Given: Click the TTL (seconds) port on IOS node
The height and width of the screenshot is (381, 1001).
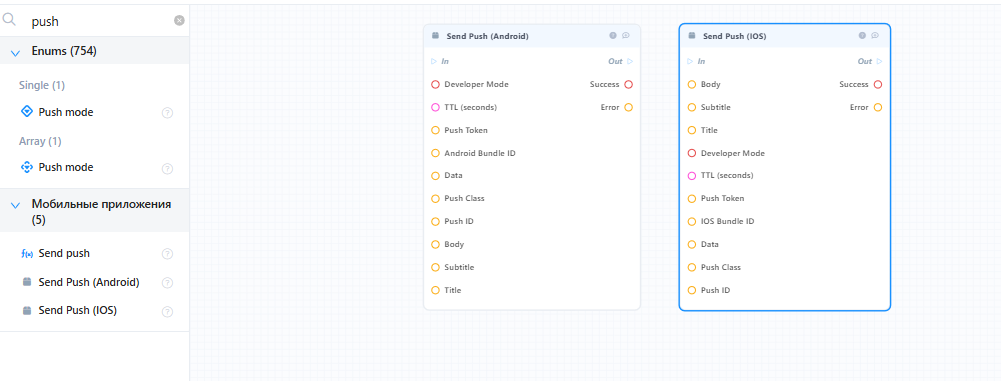Looking at the screenshot, I should (691, 176).
